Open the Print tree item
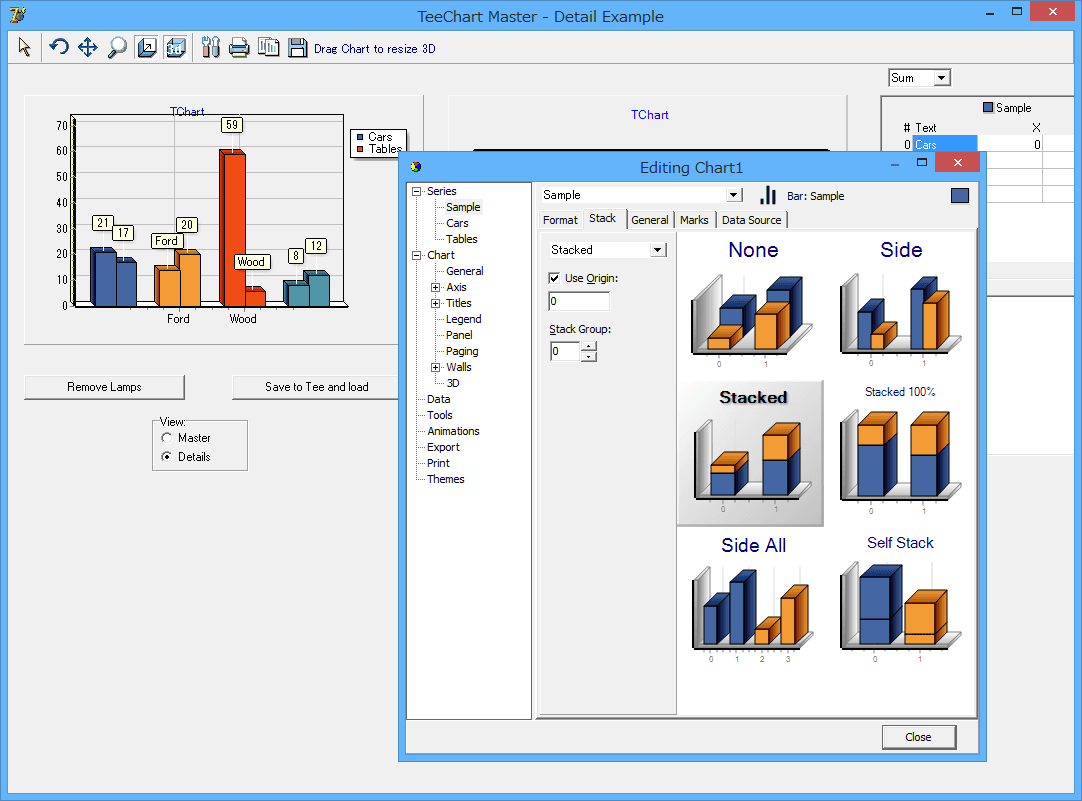This screenshot has width=1082, height=801. [438, 463]
